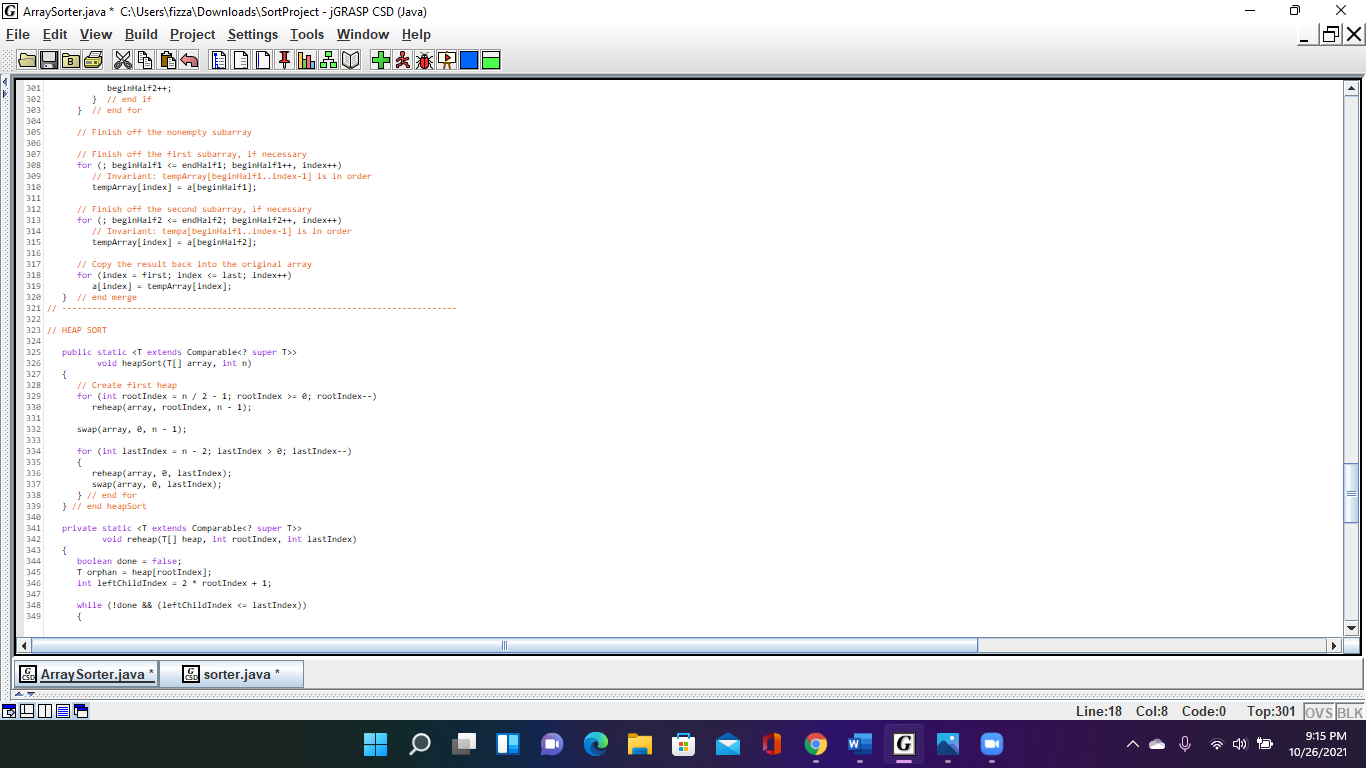Click the 'Top:301' status bar entry
1366x768 pixels.
pyautogui.click(x=1271, y=712)
